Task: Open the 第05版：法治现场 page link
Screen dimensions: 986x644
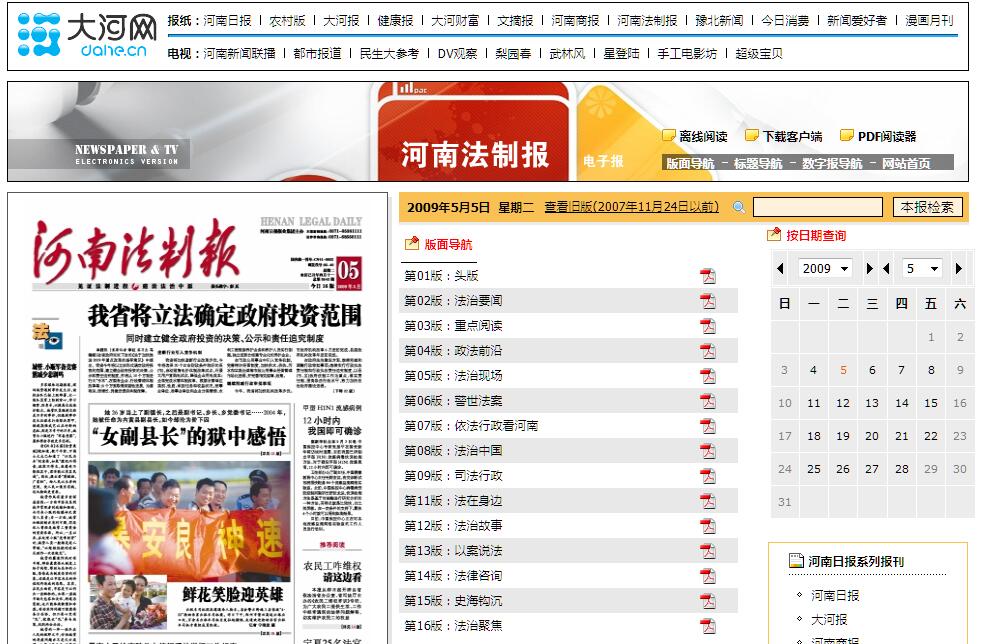Action: (453, 375)
